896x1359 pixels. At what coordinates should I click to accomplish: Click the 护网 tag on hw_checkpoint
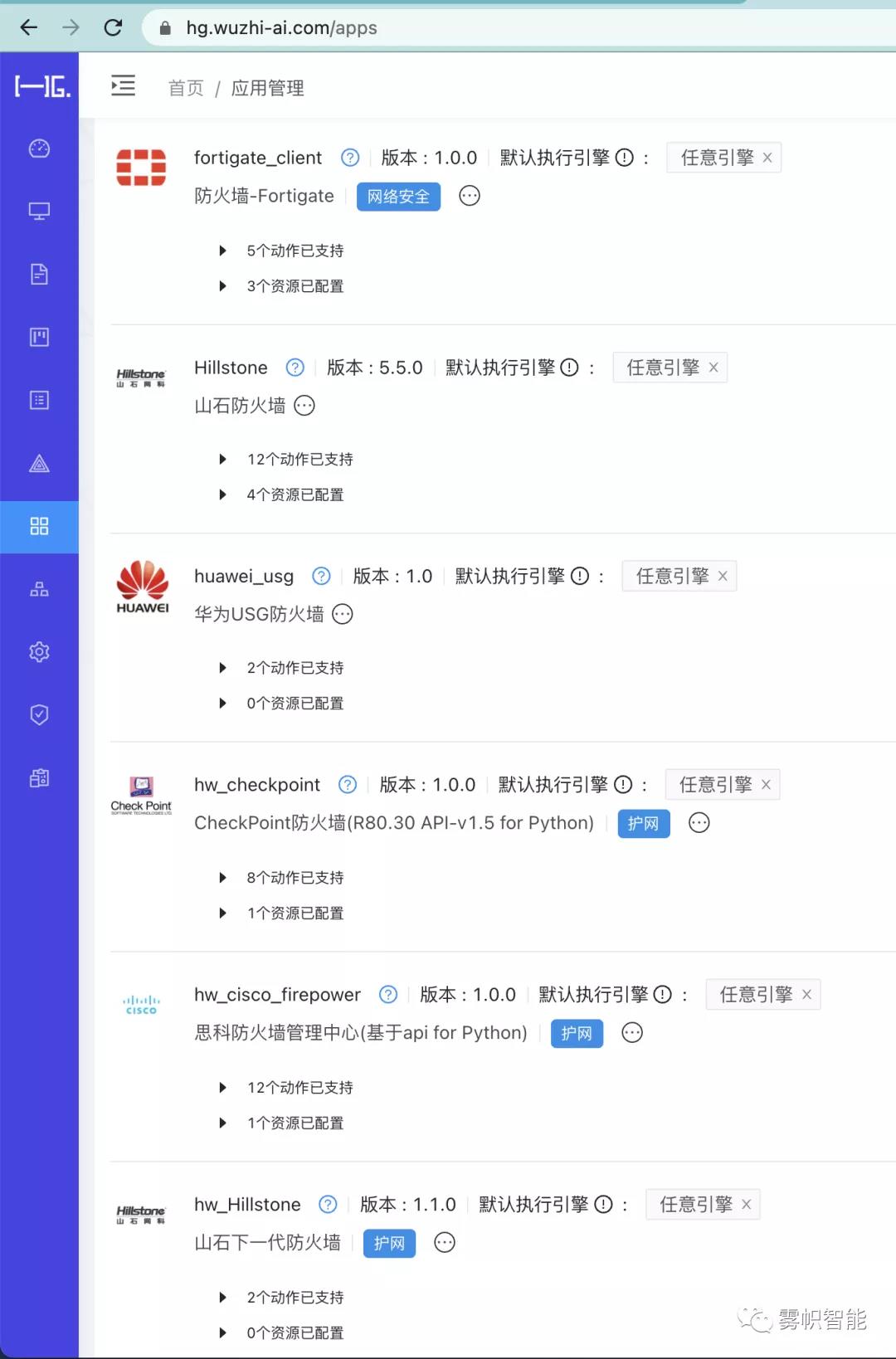pyautogui.click(x=644, y=824)
